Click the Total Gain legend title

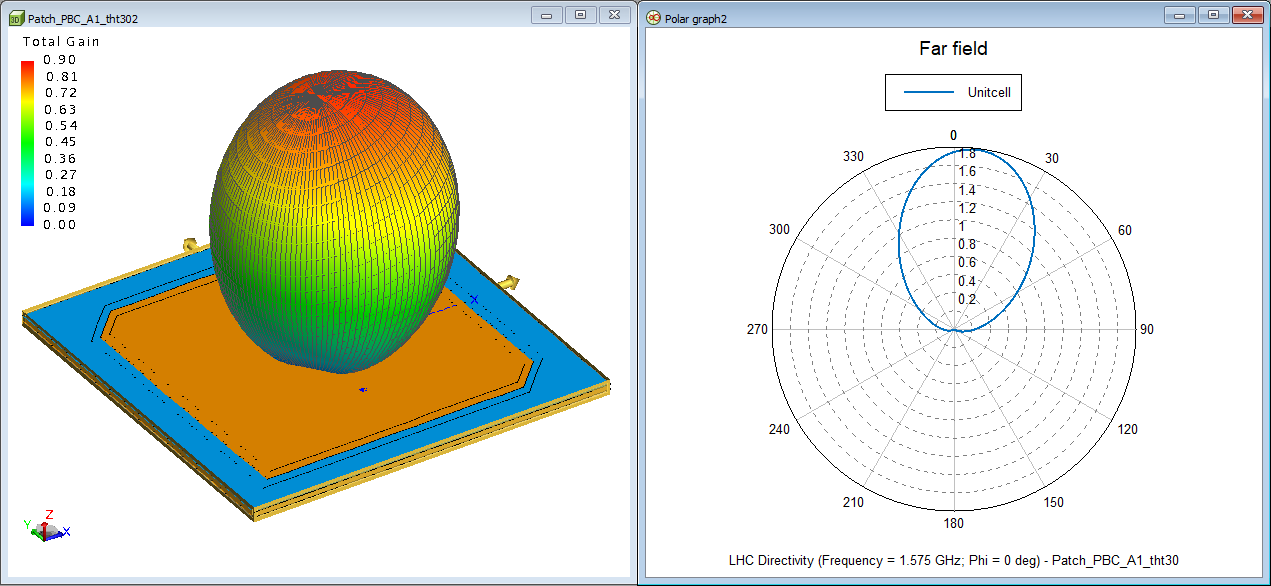pyautogui.click(x=61, y=42)
